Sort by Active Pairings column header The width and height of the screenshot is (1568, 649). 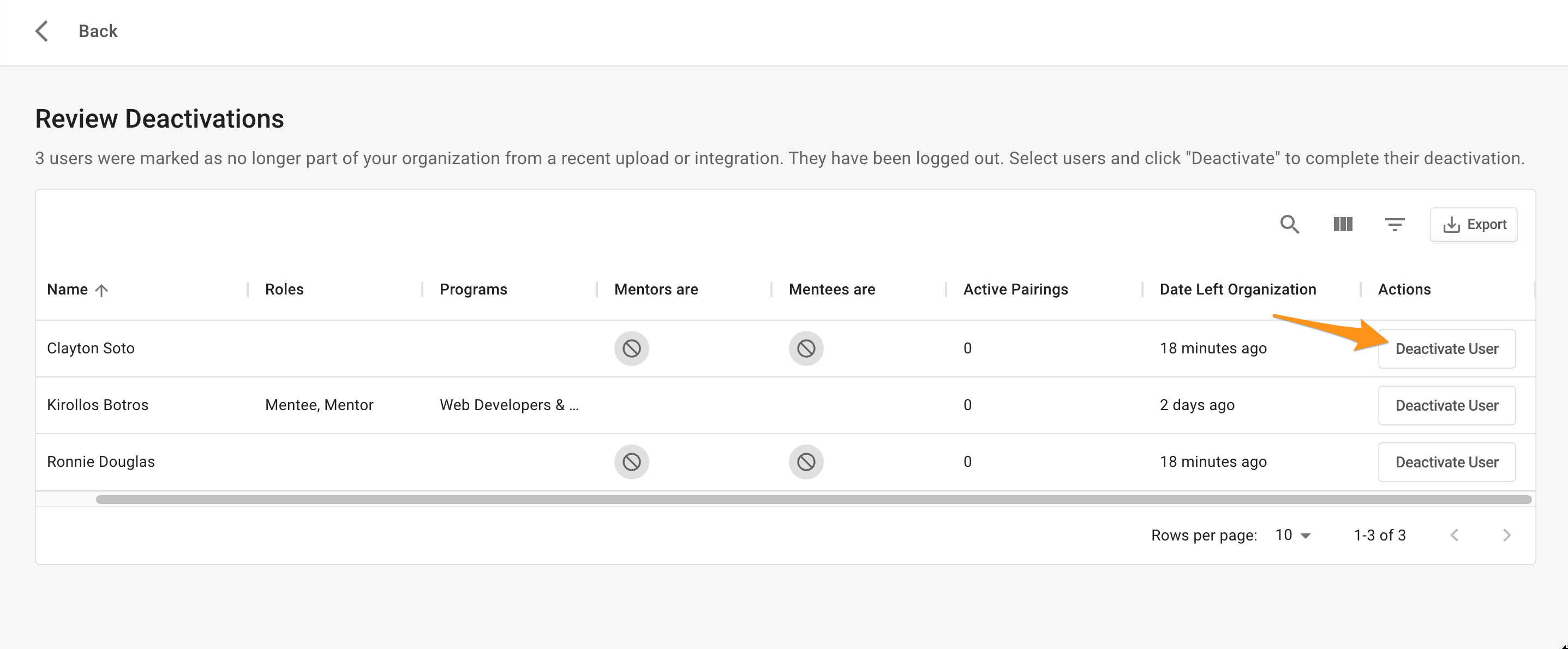point(1015,290)
